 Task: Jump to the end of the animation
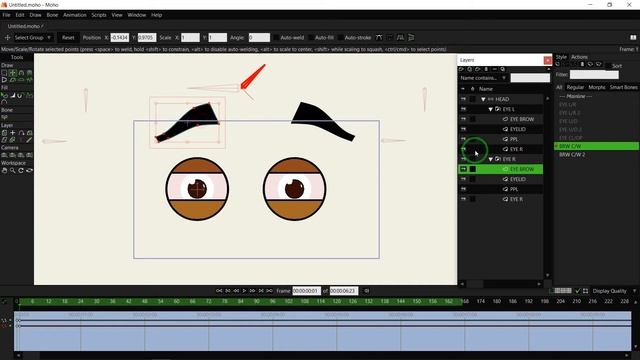(269, 291)
